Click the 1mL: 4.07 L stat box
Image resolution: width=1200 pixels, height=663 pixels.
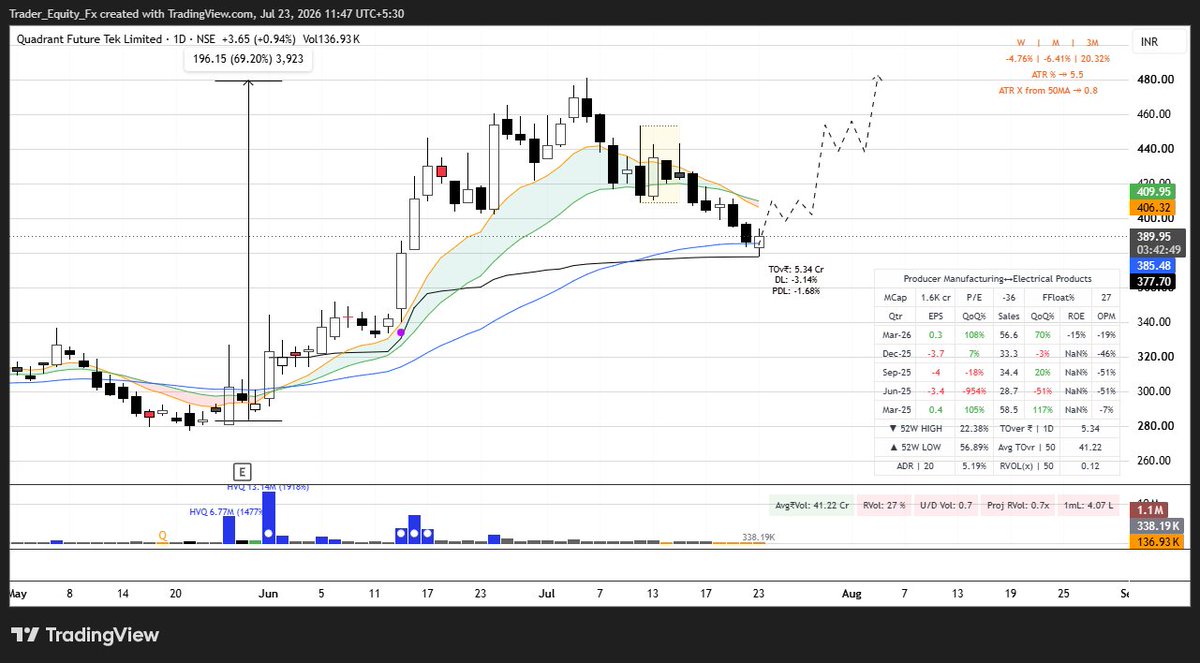point(1087,505)
